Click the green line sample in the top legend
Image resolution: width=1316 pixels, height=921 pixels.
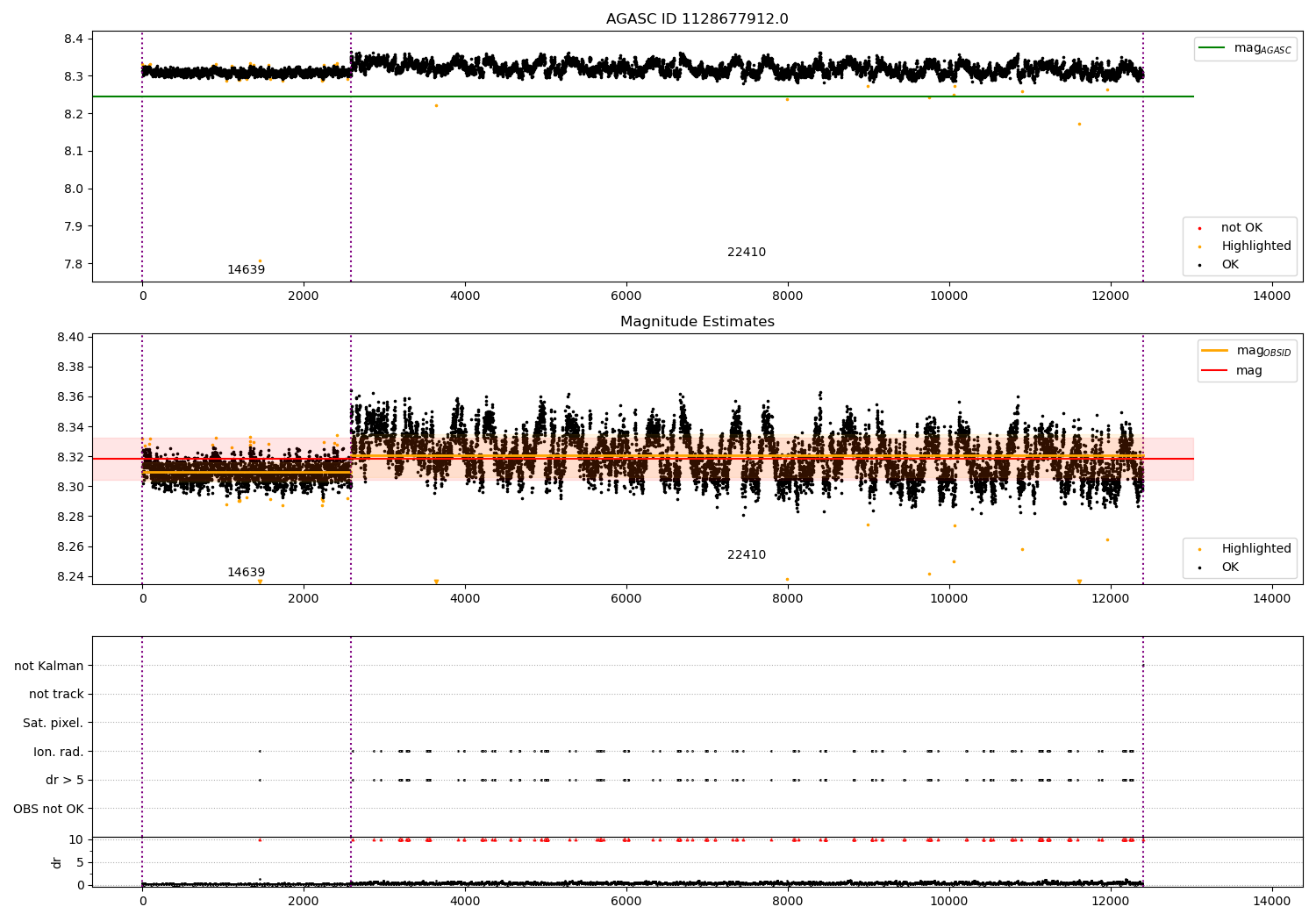click(1212, 48)
